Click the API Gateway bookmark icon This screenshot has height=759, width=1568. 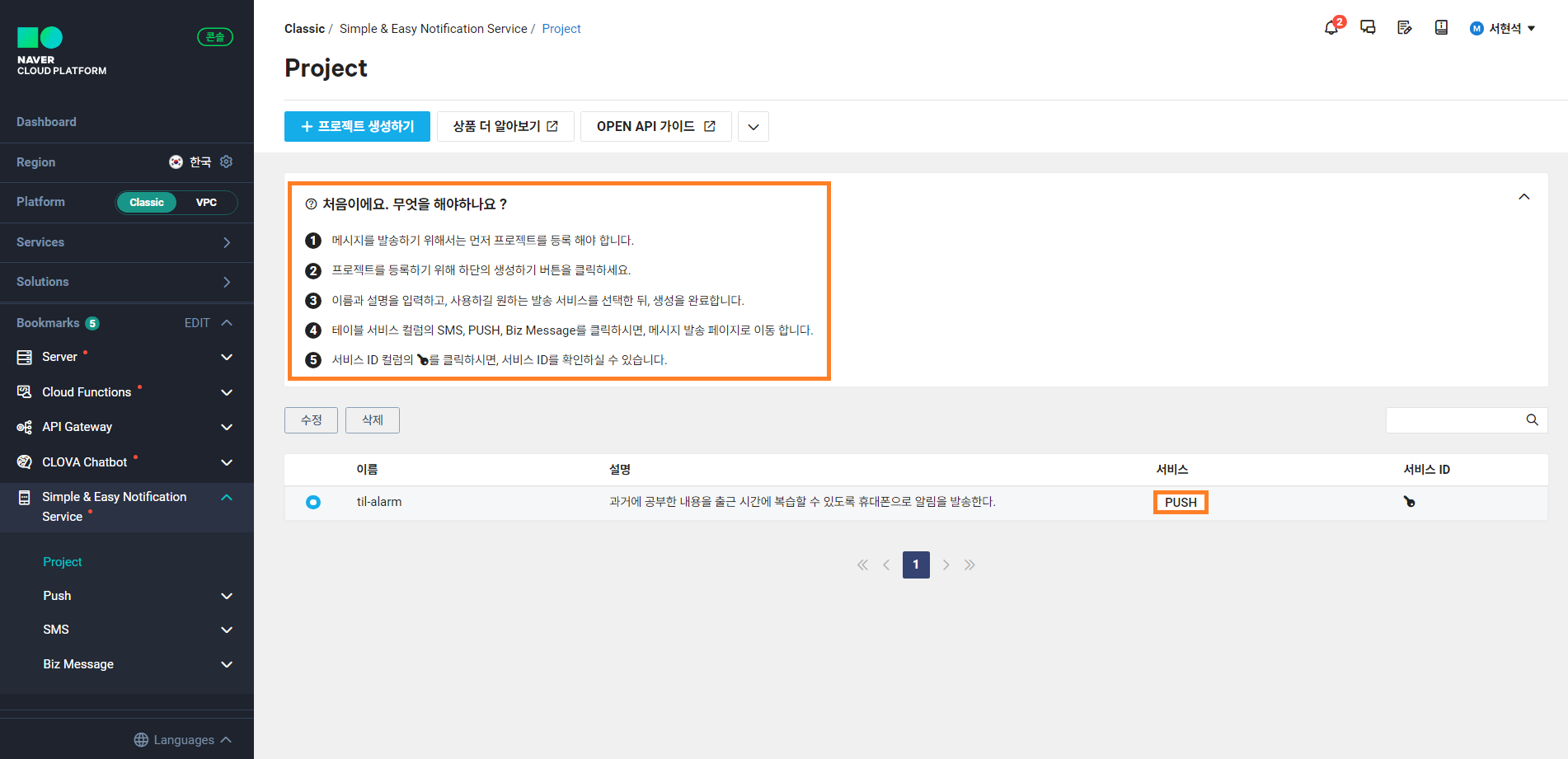tap(25, 427)
